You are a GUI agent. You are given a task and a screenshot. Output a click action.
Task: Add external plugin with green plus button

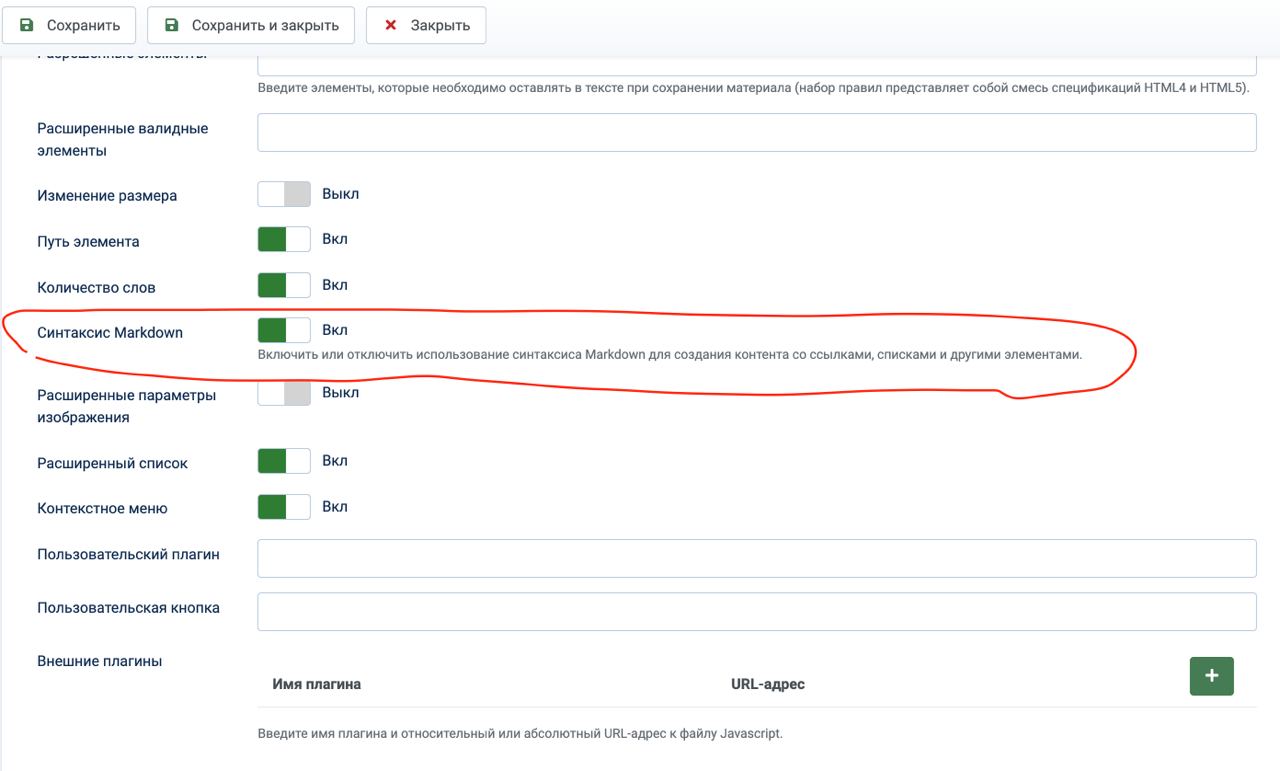1211,676
